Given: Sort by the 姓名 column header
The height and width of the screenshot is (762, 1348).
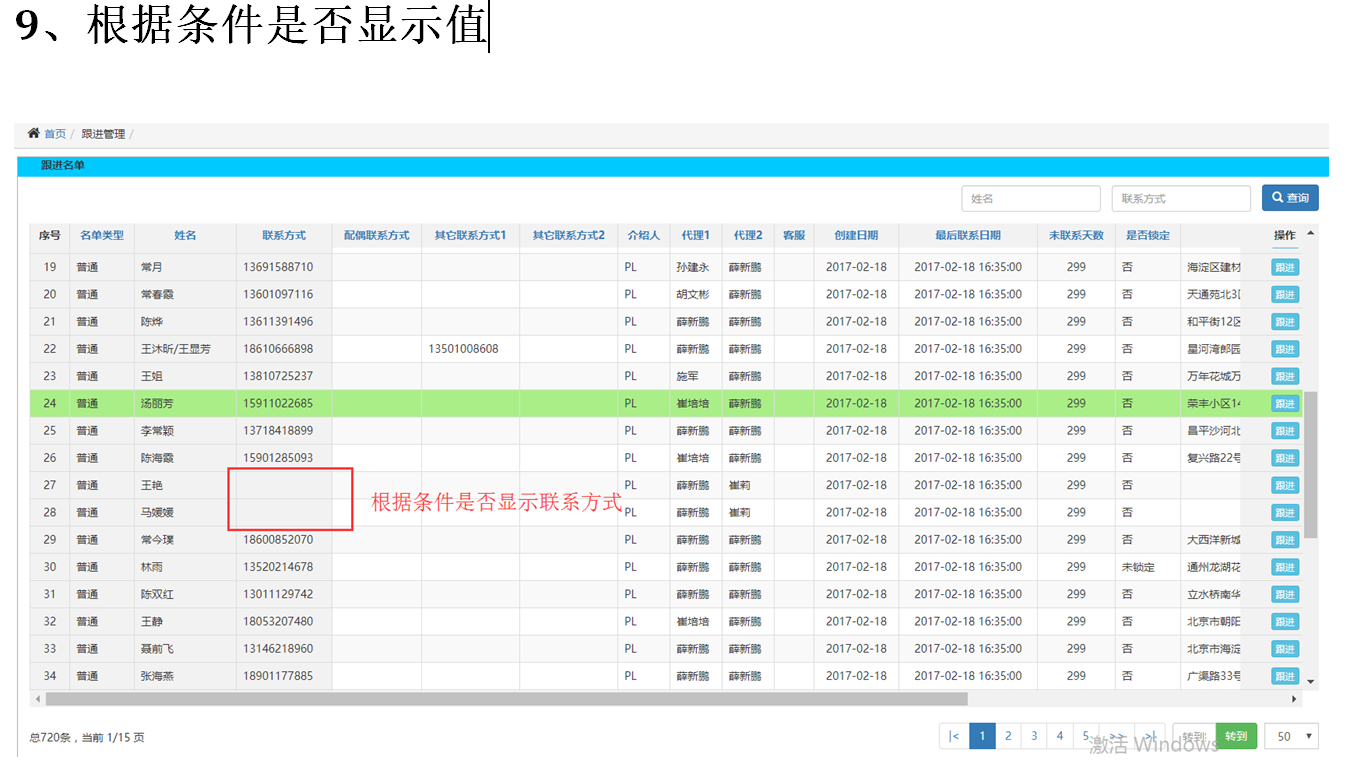Looking at the screenshot, I should (185, 235).
